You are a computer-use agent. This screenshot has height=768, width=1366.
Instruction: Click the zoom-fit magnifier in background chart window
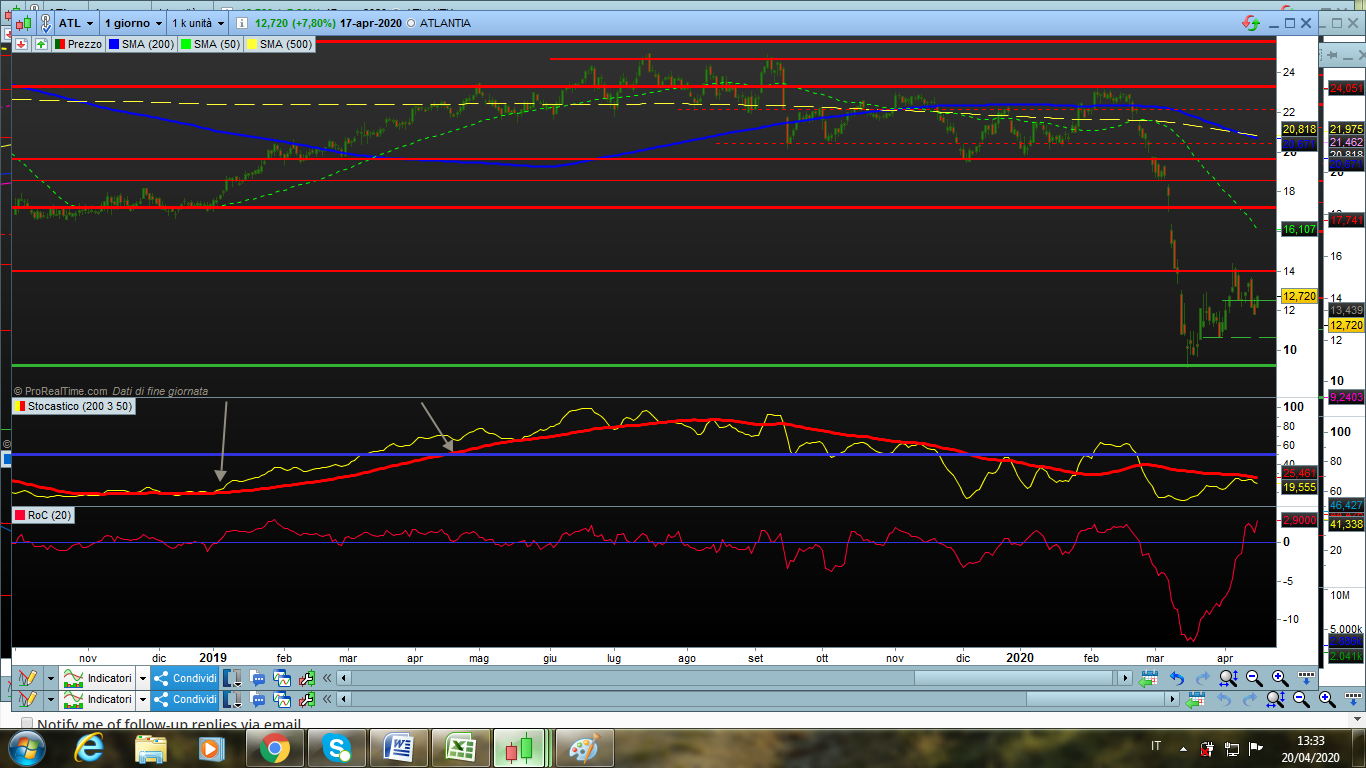[x=1276, y=699]
